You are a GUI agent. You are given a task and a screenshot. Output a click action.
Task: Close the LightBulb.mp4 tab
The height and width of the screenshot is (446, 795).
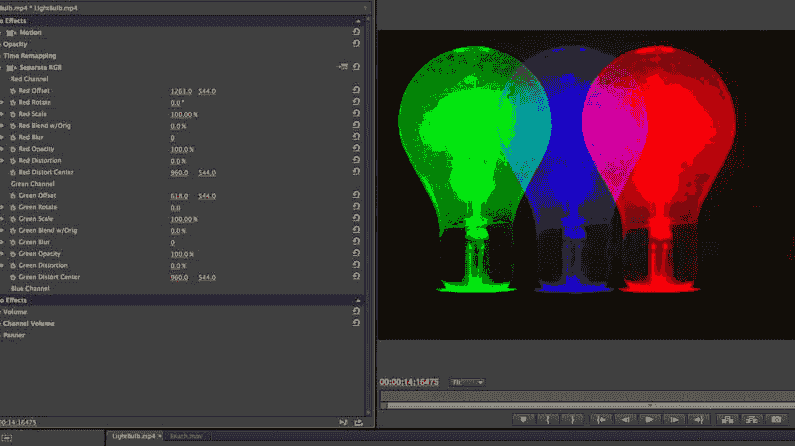(160, 436)
